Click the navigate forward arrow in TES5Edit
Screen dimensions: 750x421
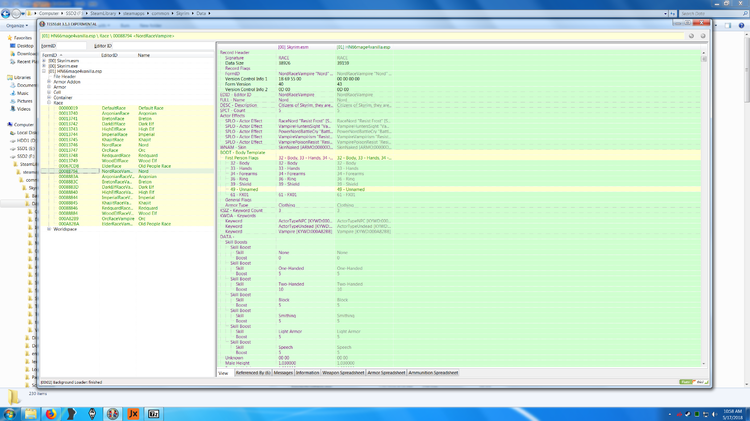pyautogui.click(x=703, y=36)
